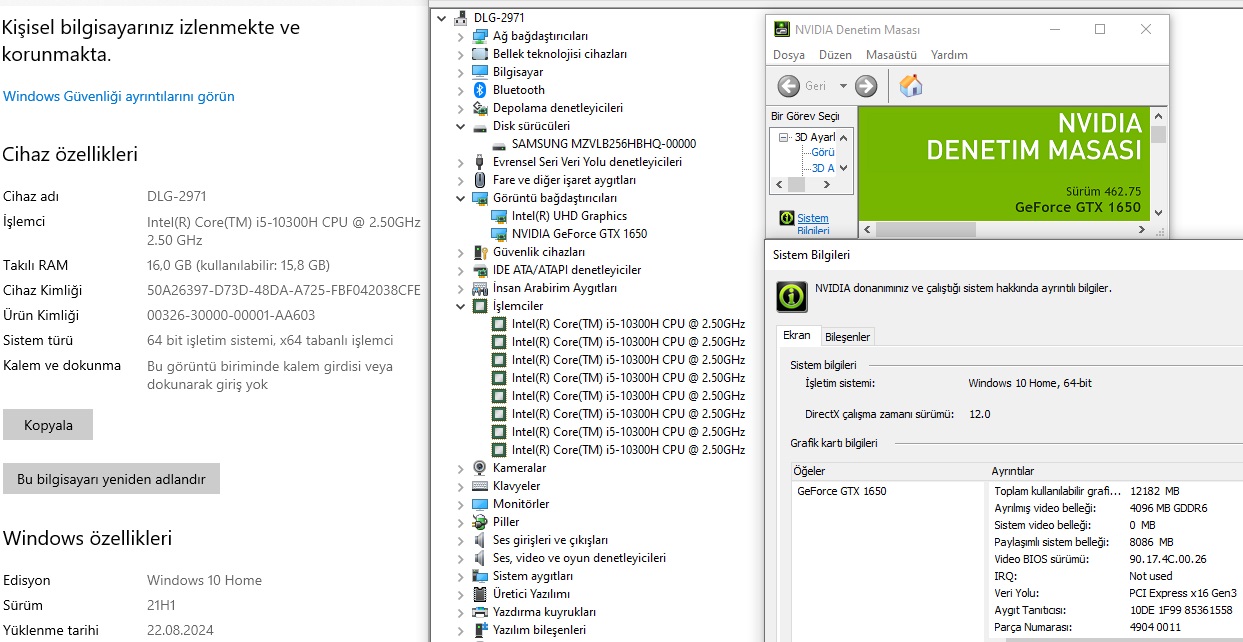This screenshot has width=1243, height=642.
Task: Collapse the Görüntü bağdaştırıcıları node
Action: [x=460, y=198]
